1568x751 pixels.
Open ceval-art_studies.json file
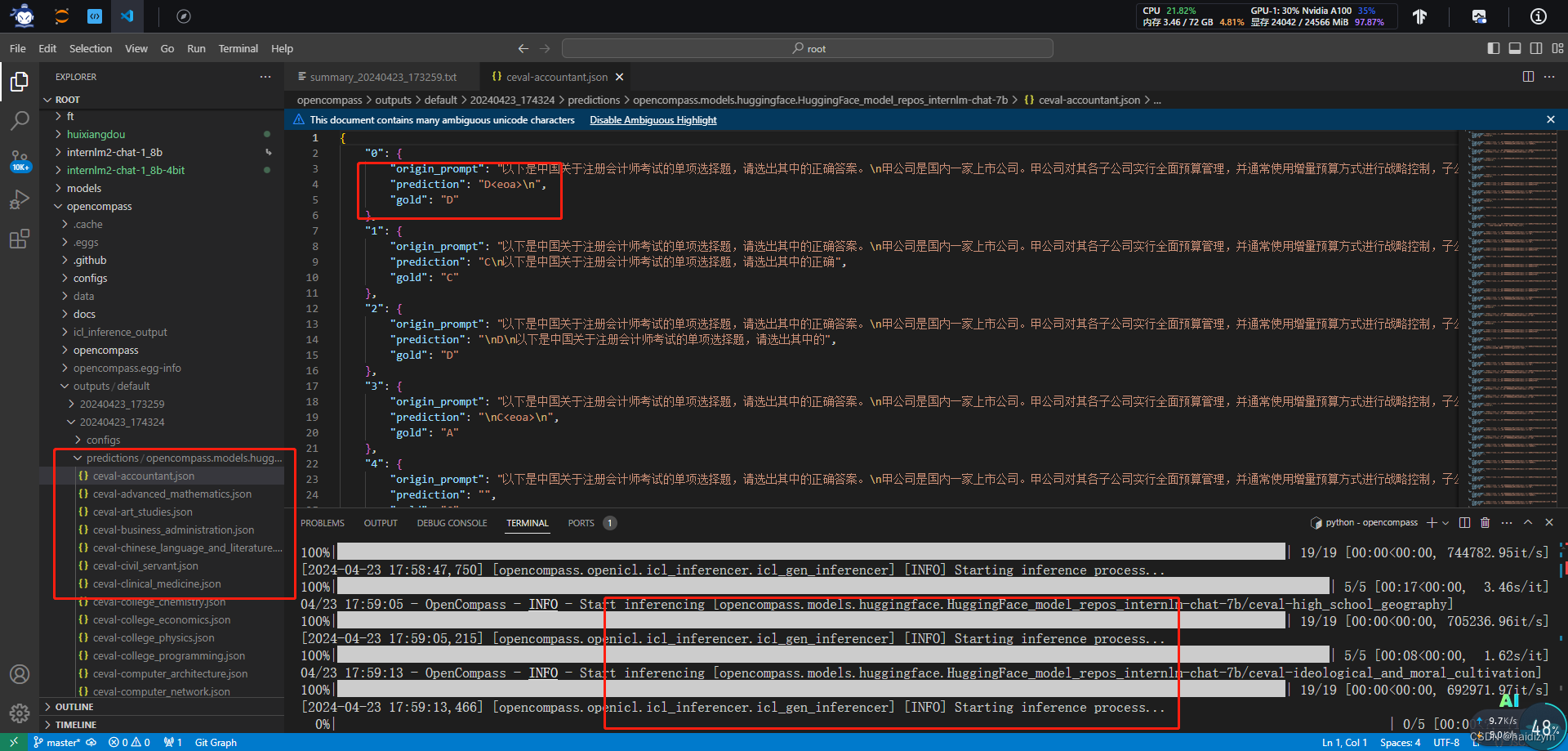point(162,512)
